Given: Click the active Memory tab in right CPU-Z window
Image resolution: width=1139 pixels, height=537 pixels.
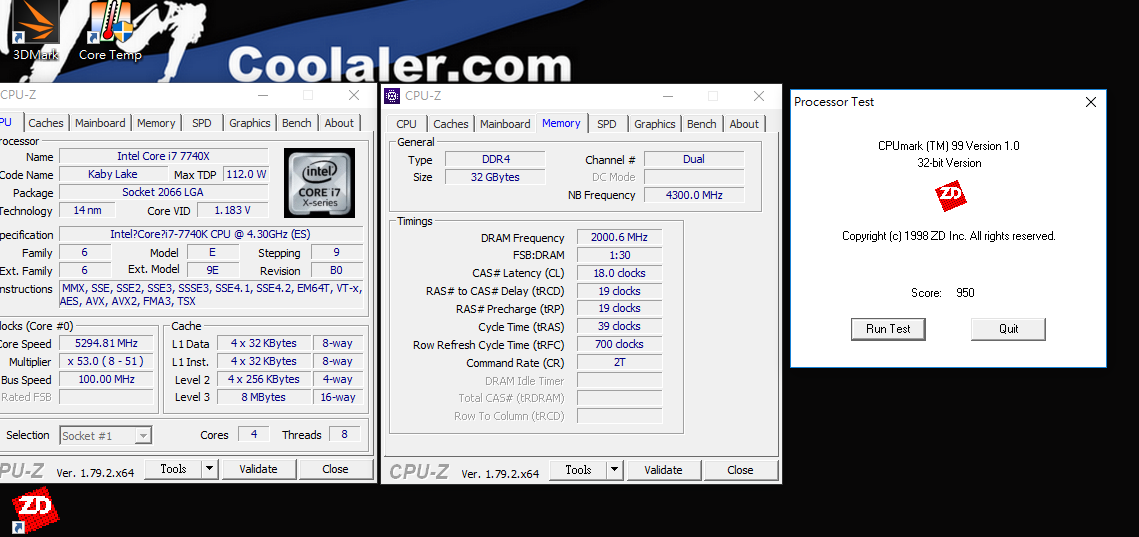Looking at the screenshot, I should [561, 123].
